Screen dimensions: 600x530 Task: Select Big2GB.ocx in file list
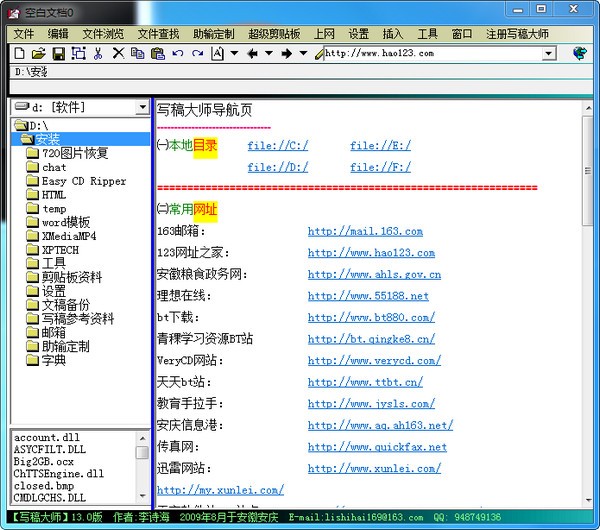44,462
